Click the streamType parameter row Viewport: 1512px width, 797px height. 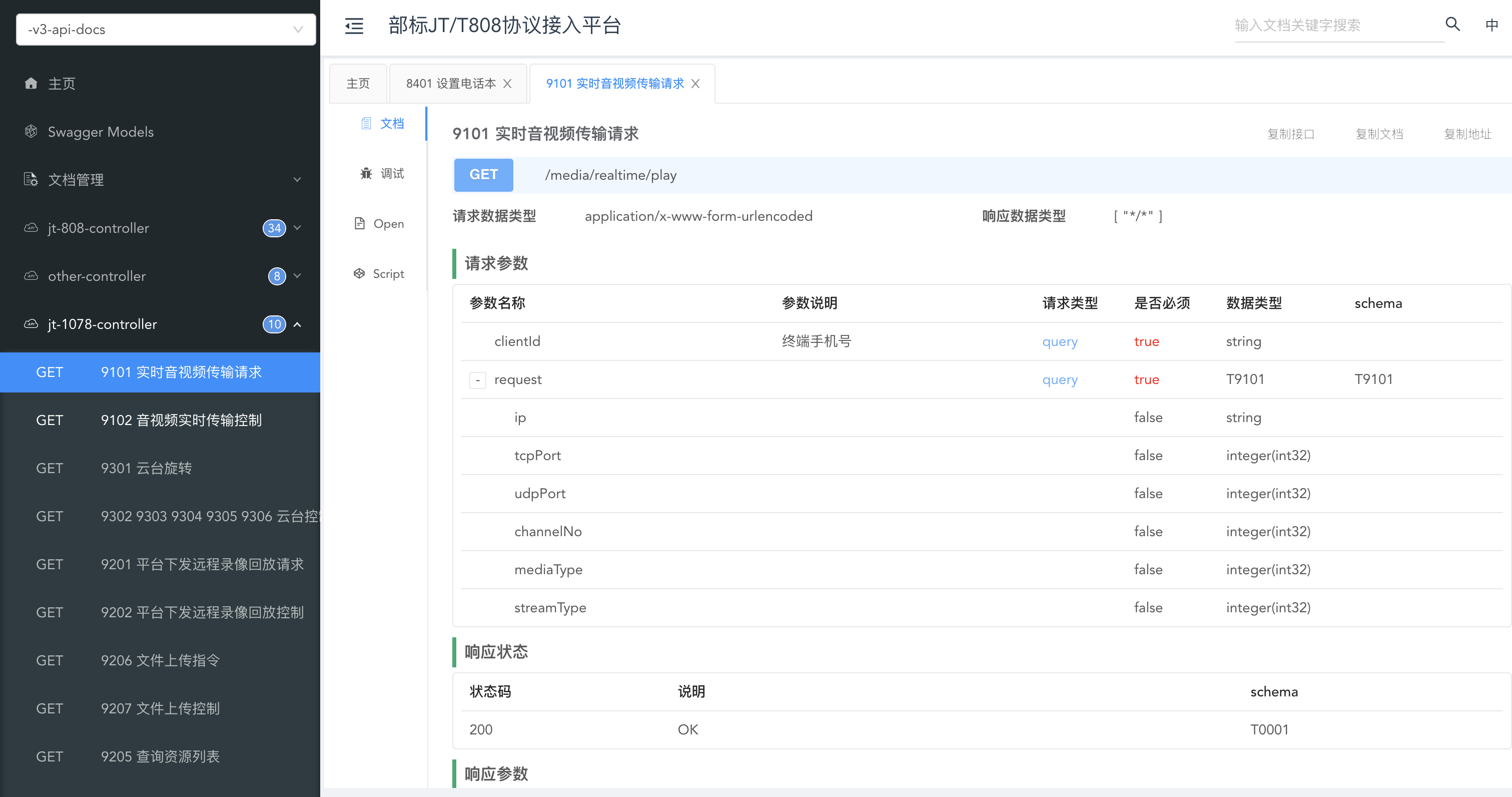(x=981, y=607)
